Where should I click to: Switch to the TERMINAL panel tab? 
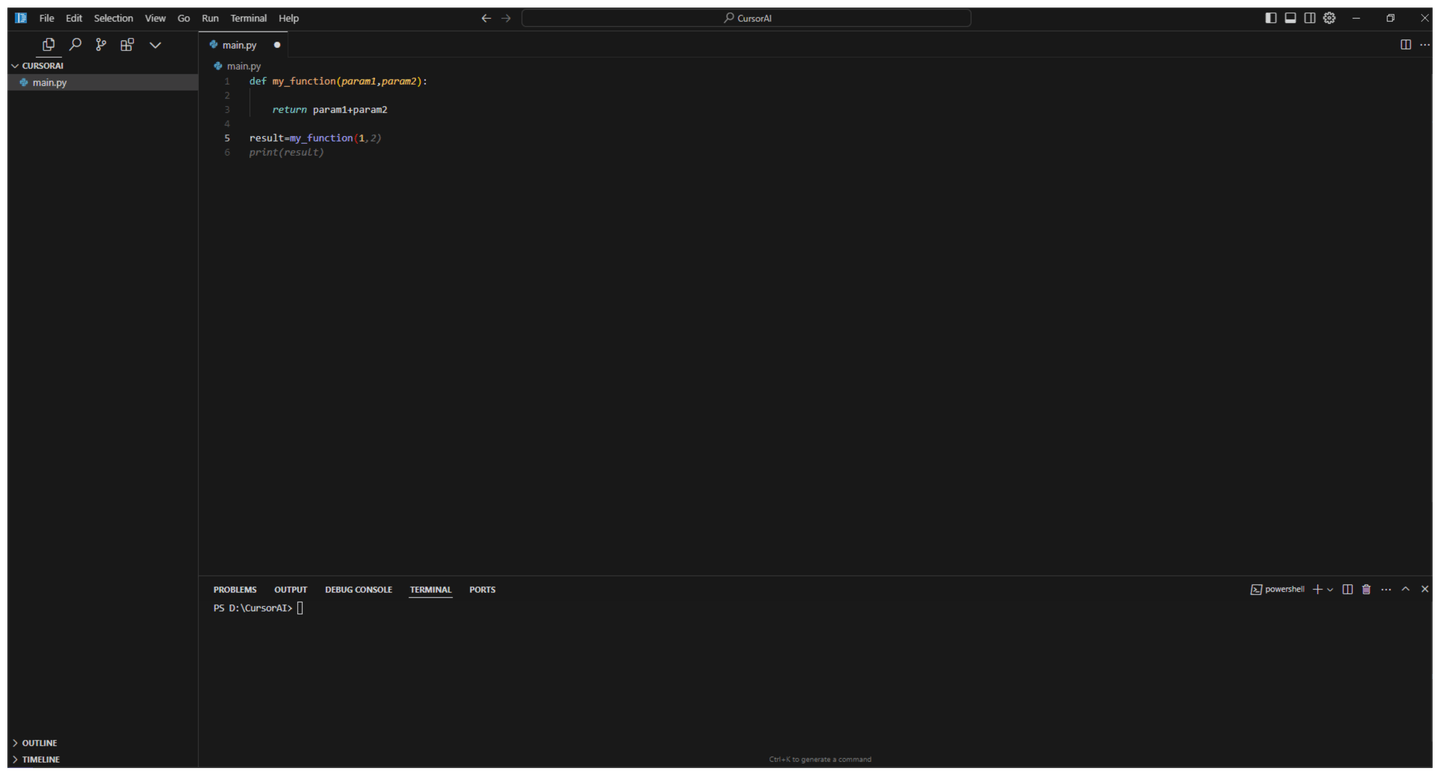[430, 590]
